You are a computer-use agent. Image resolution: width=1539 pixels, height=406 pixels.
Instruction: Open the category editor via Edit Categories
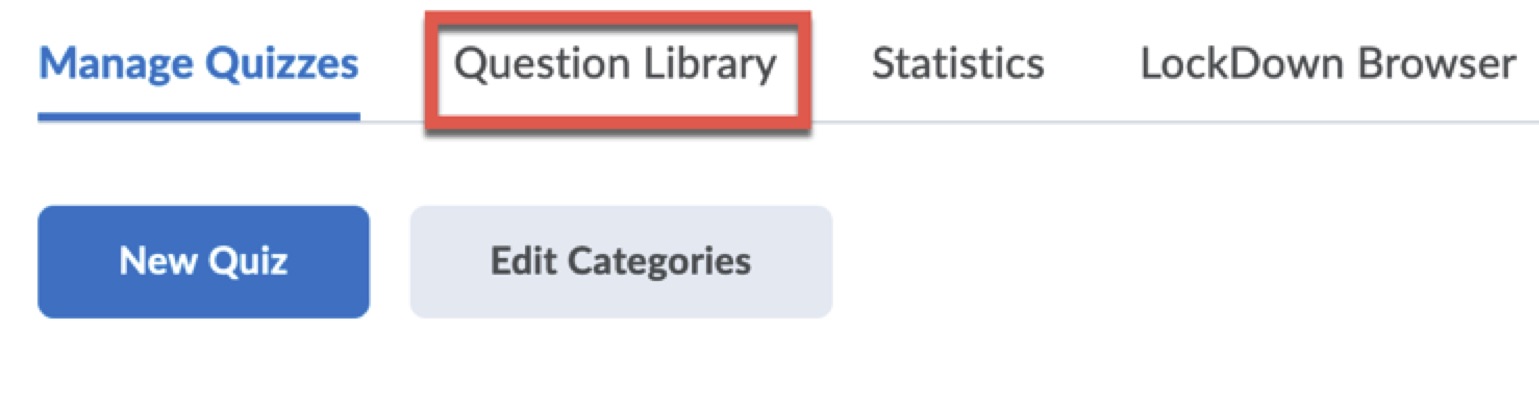tap(620, 262)
